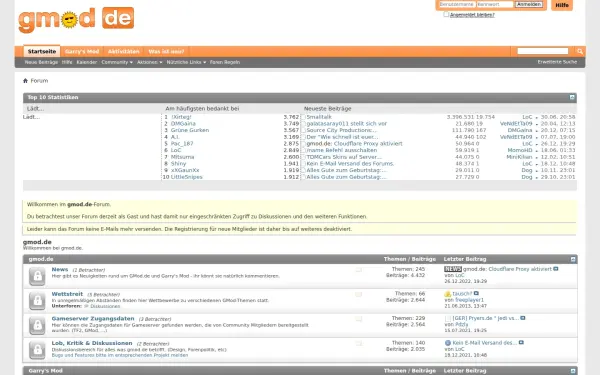This screenshot has width=600, height=375.
Task: Open Kalender in the sub-navigation
Action: pyautogui.click(x=86, y=62)
